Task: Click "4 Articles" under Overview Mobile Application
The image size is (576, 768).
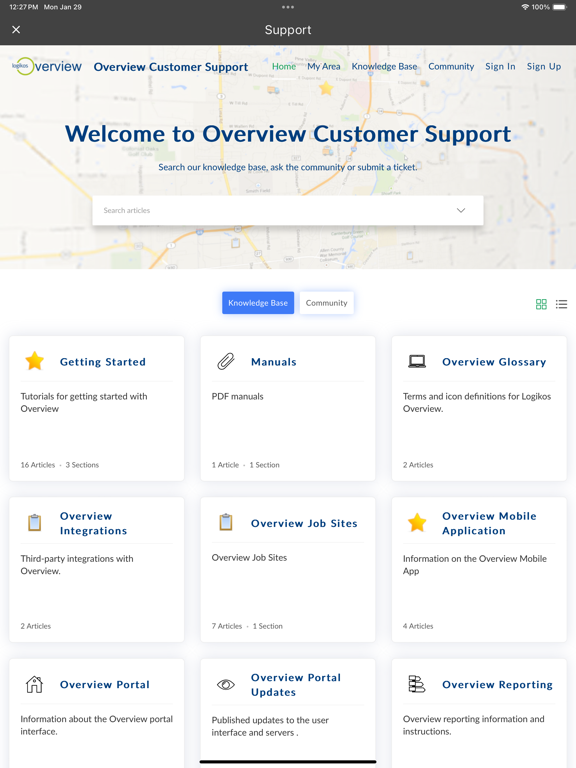Action: pyautogui.click(x=418, y=626)
